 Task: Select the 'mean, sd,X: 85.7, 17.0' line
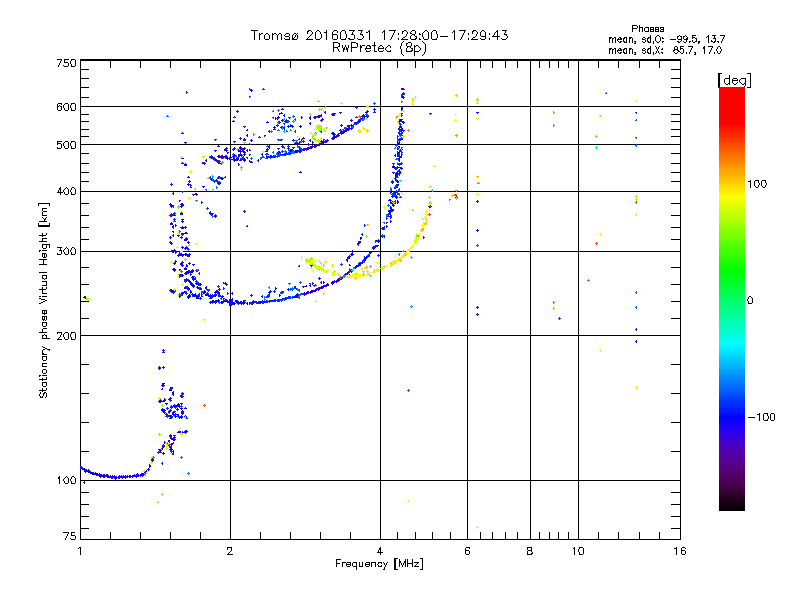(x=665, y=50)
